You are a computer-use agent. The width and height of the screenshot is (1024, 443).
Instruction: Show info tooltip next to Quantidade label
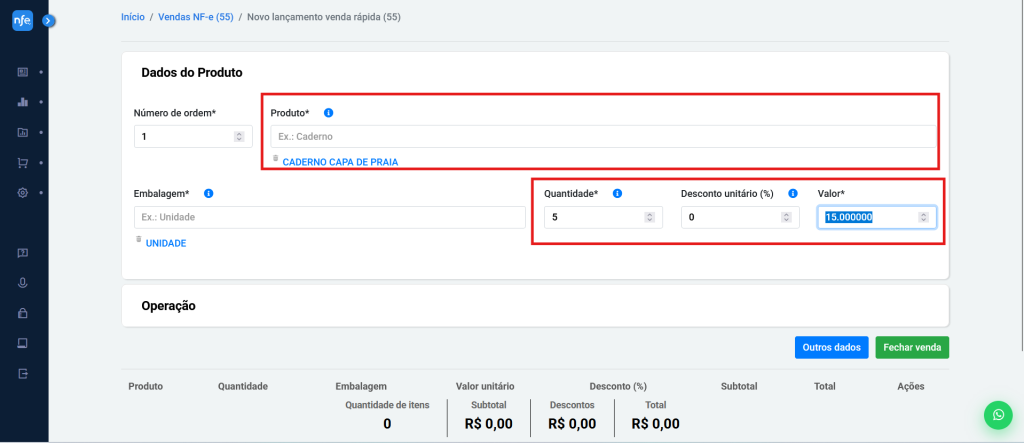click(617, 193)
